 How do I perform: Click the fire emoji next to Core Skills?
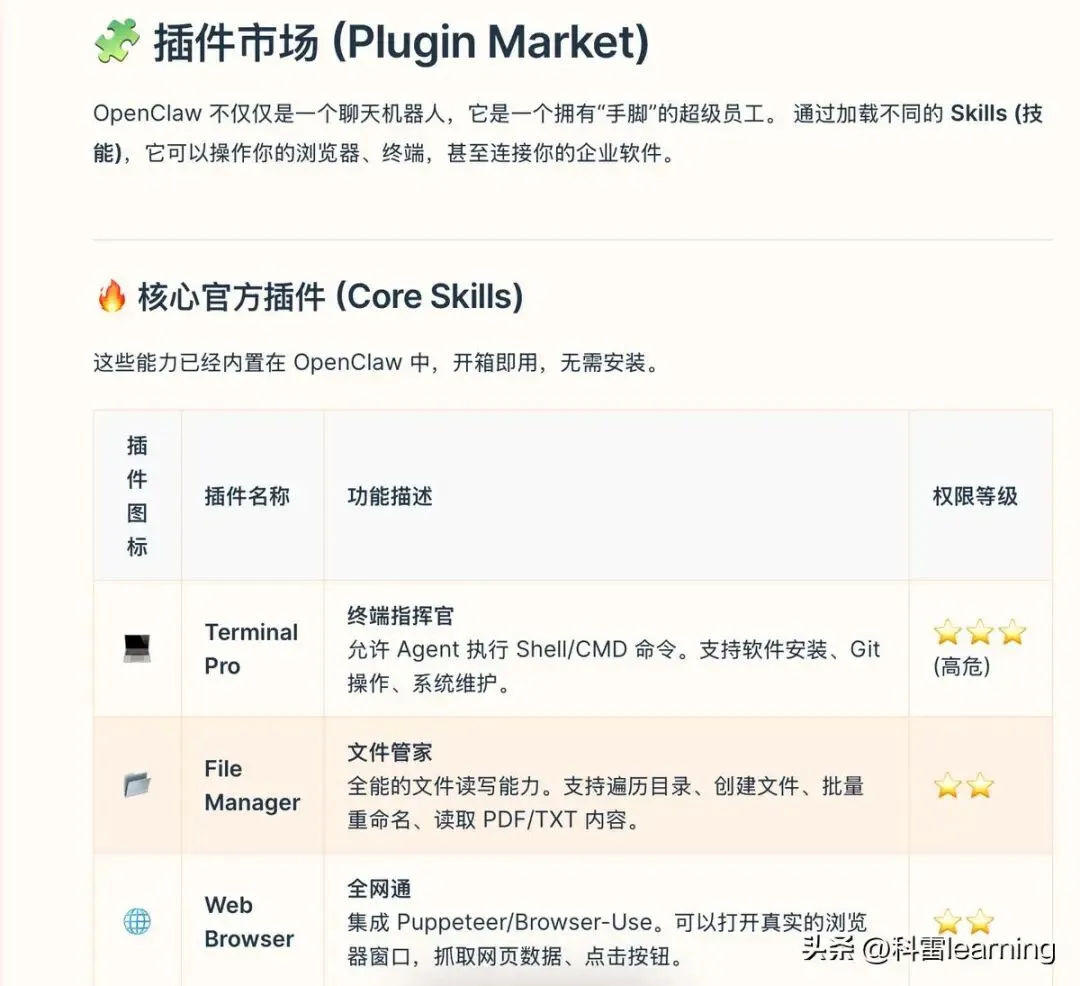pos(111,297)
